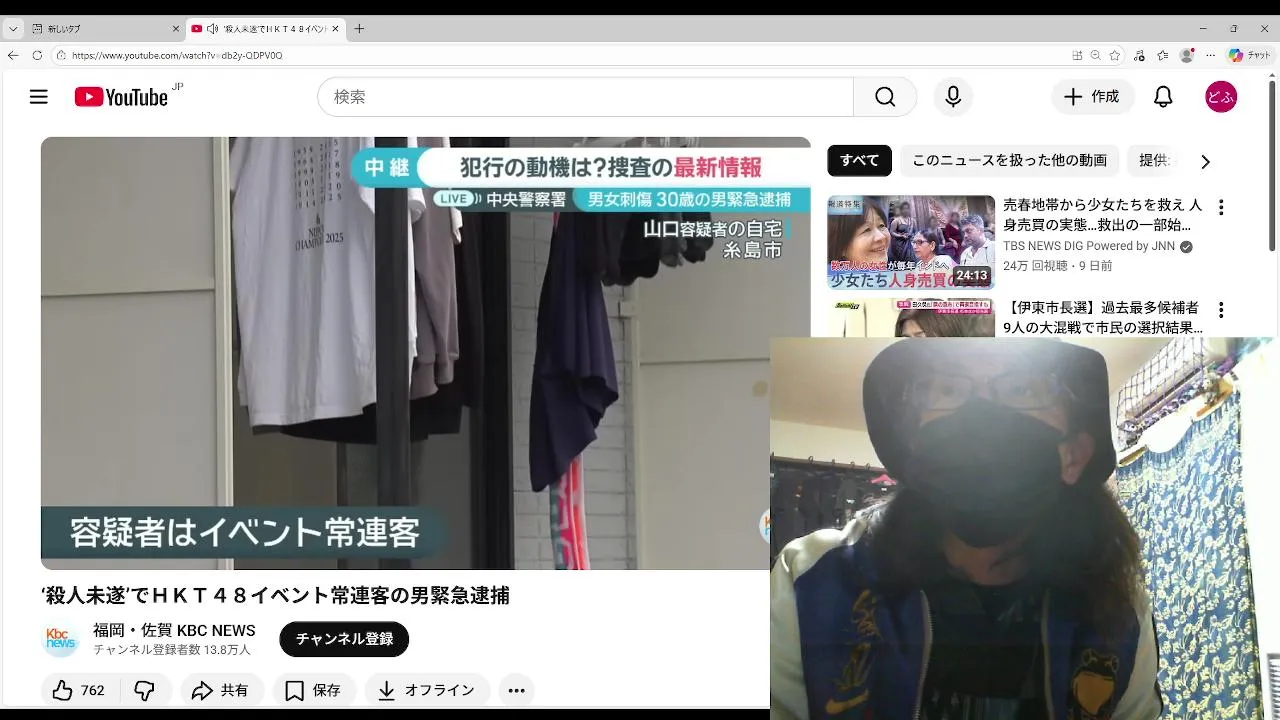Viewport: 1280px width, 720px height.
Task: Show more filter chips with right chevron
Action: pos(1205,161)
